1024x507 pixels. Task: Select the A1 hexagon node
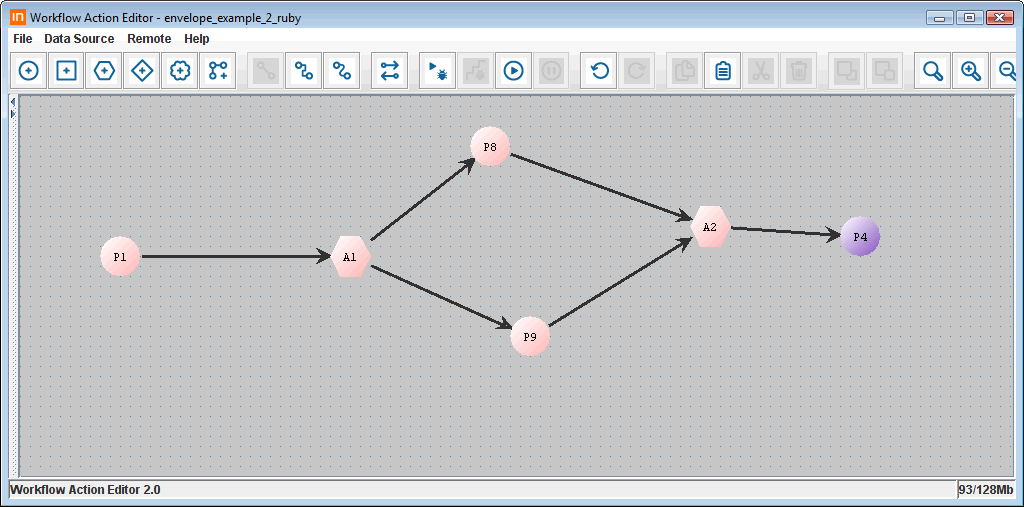(x=351, y=257)
